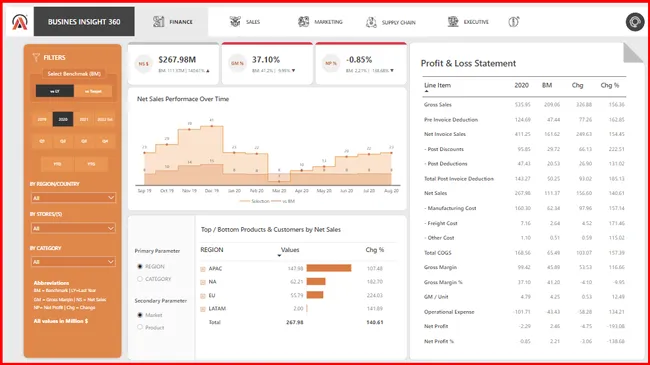Viewport: 650px width, 365px height.
Task: Click the folded page corner on P&L card
Action: coord(633,53)
